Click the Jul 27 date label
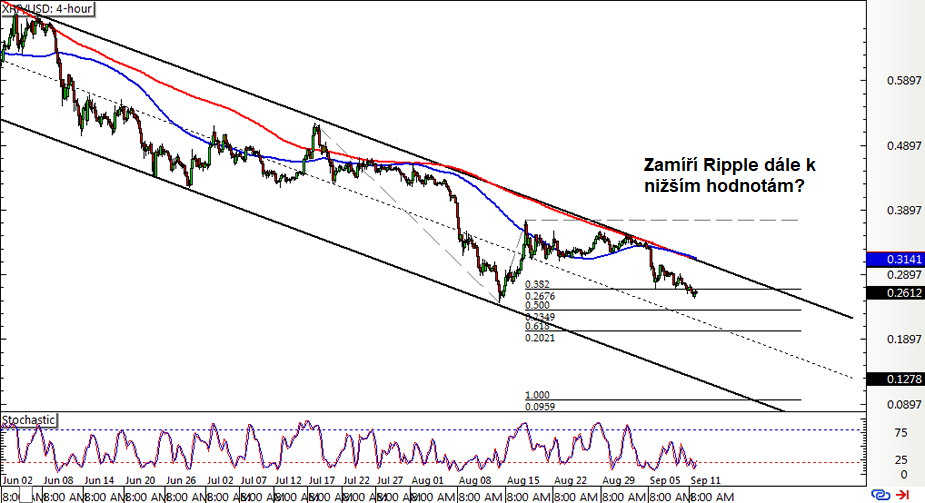This screenshot has height=503, width=925. click(x=390, y=481)
